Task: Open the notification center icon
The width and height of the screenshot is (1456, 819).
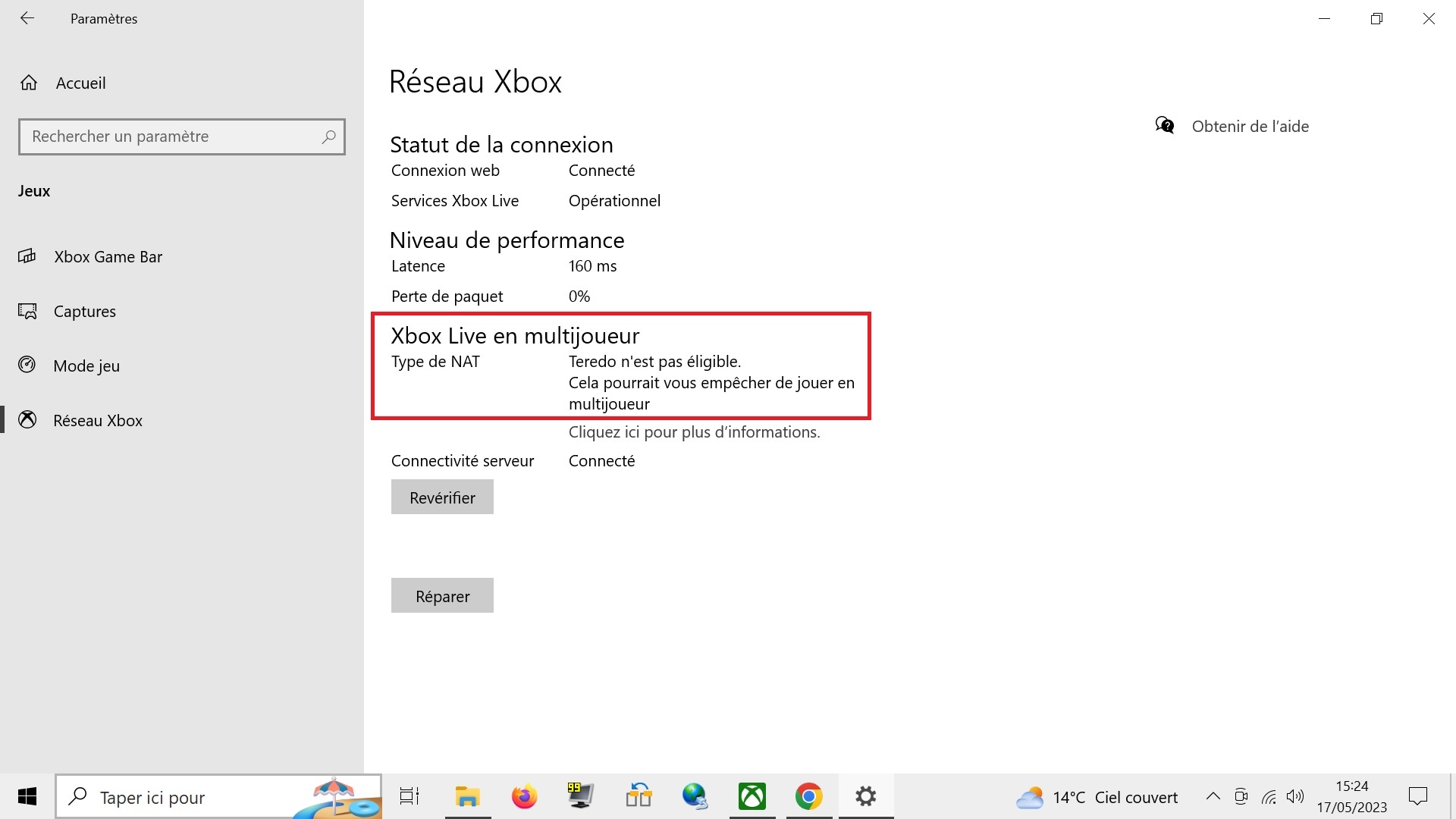Action: 1417,796
